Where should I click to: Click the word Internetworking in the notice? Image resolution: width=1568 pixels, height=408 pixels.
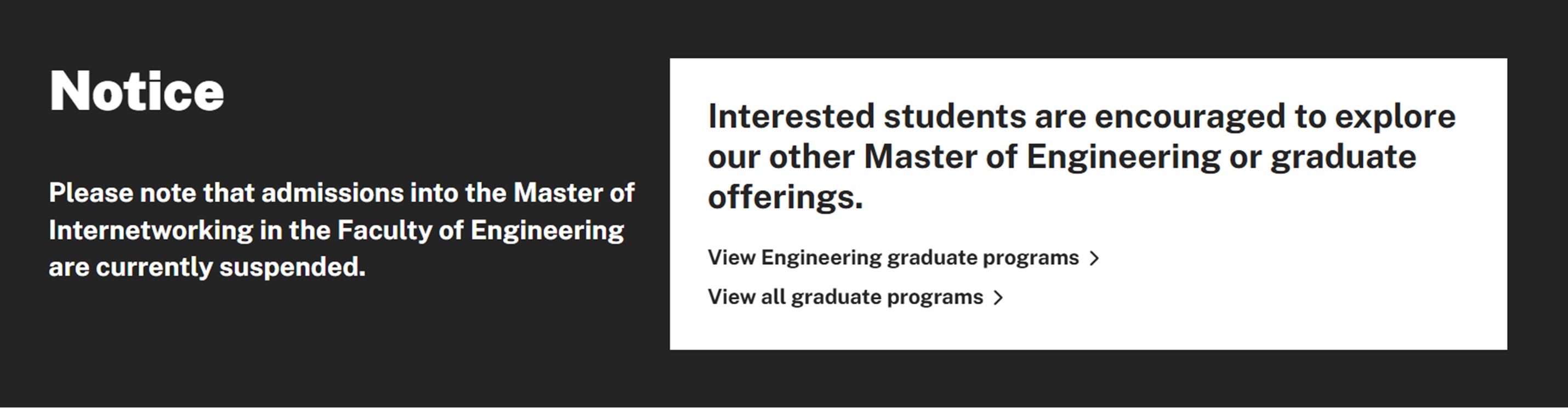(150, 231)
